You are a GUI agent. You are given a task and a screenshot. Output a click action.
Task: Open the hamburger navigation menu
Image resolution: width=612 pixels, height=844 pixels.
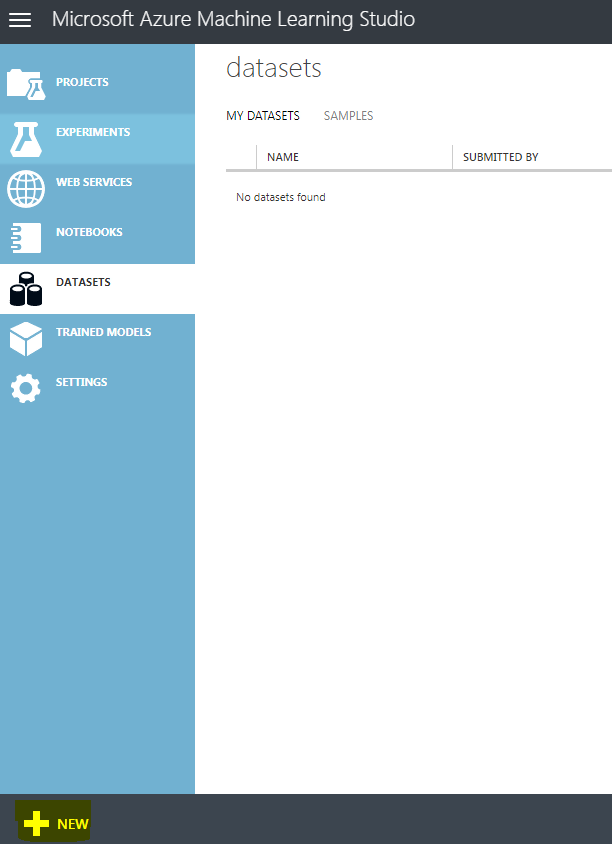(x=20, y=20)
